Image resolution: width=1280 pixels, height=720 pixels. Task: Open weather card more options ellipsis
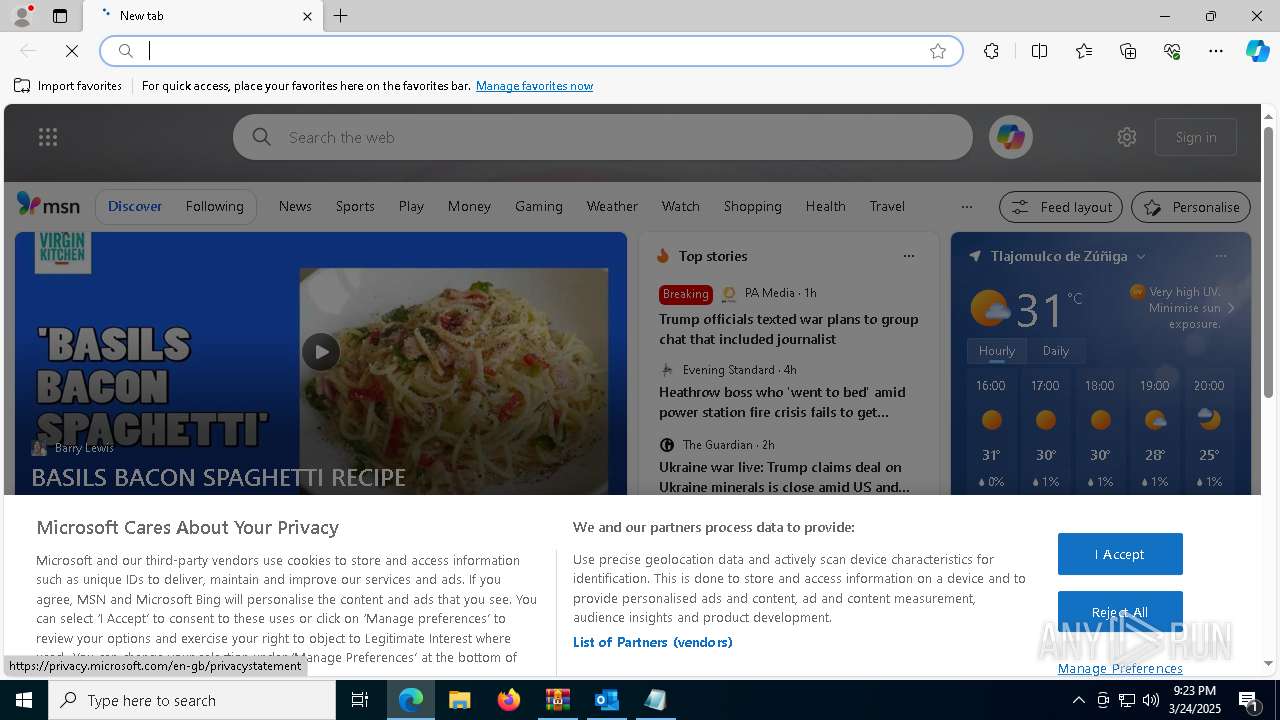pyautogui.click(x=1220, y=256)
